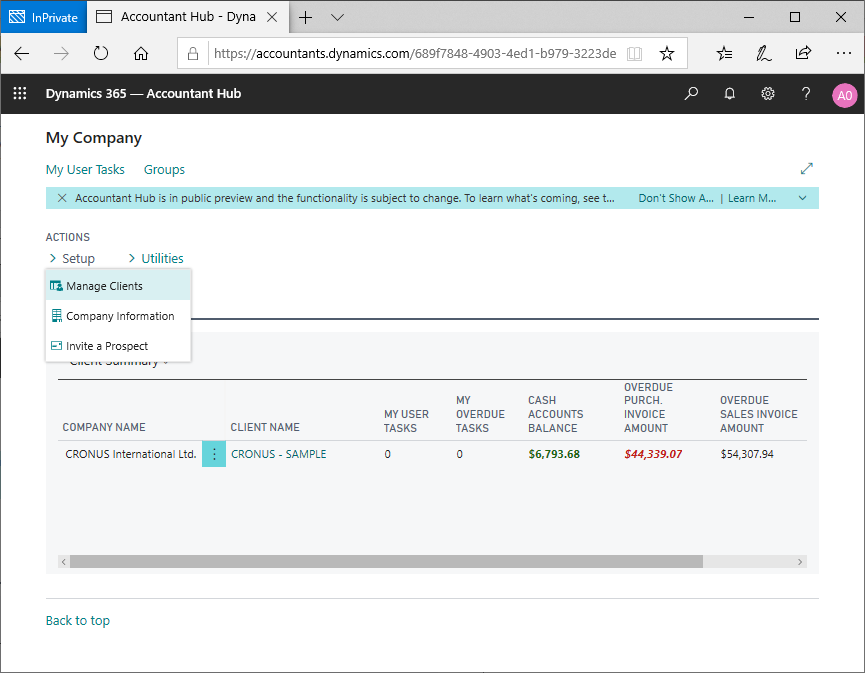Add this page to favorites with the star
Image resolution: width=865 pixels, height=673 pixels.
click(667, 54)
